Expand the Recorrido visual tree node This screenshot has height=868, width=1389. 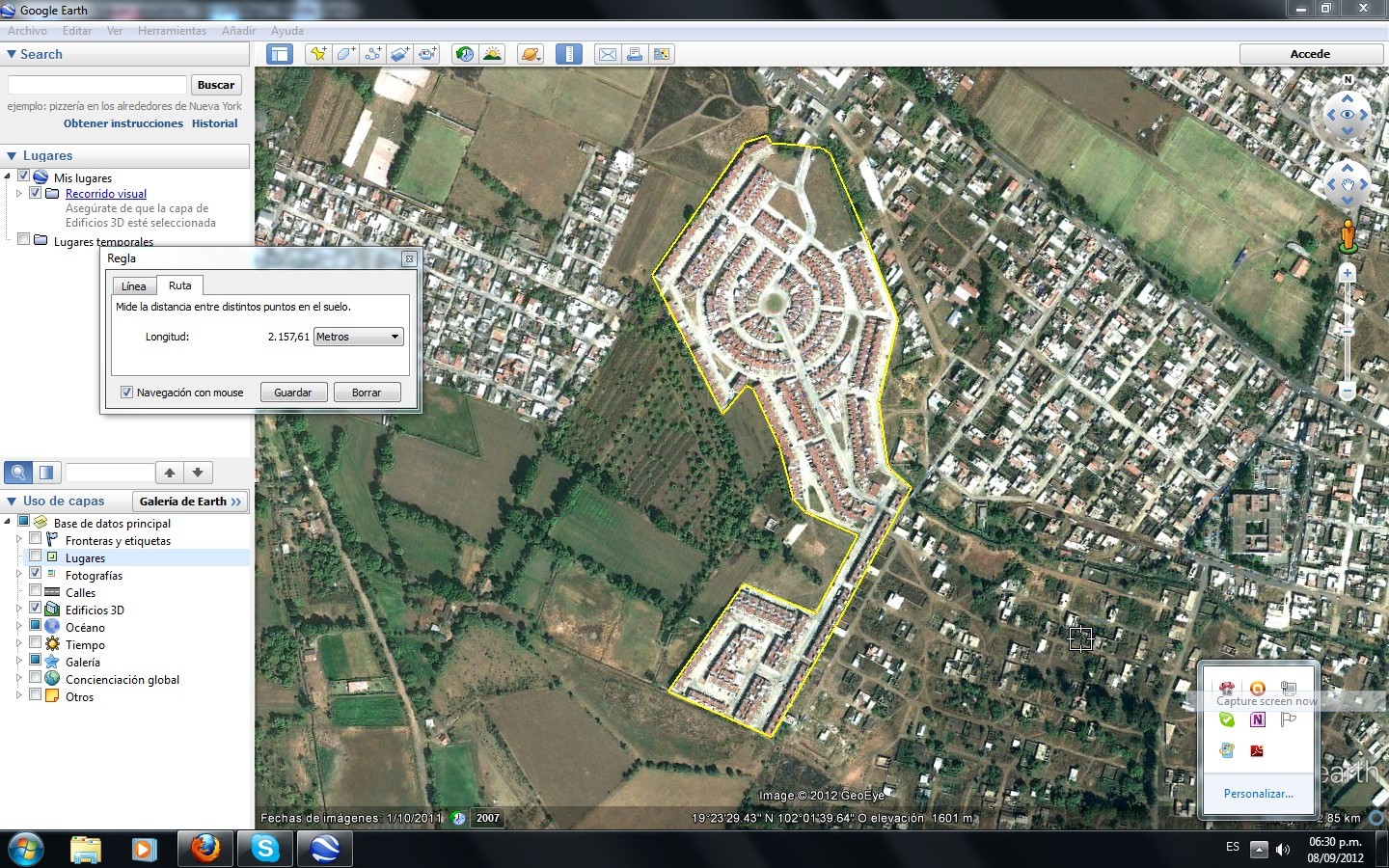click(x=19, y=193)
